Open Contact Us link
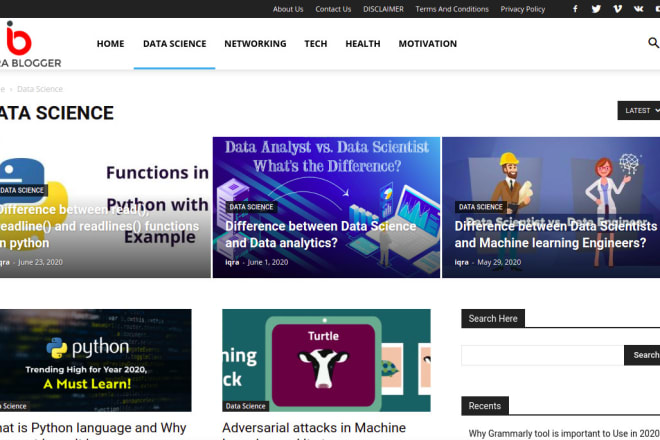The height and width of the screenshot is (440, 660). click(333, 9)
